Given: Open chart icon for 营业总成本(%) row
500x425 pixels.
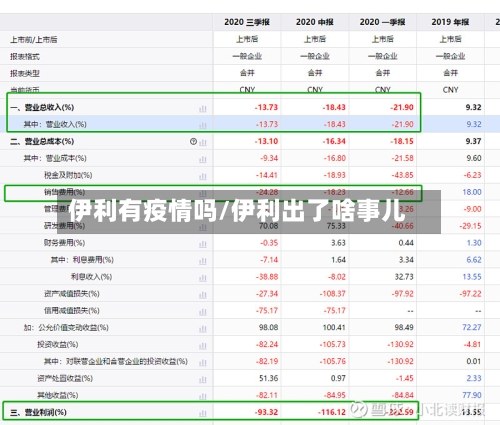Looking at the screenshot, I should pyautogui.click(x=203, y=143).
